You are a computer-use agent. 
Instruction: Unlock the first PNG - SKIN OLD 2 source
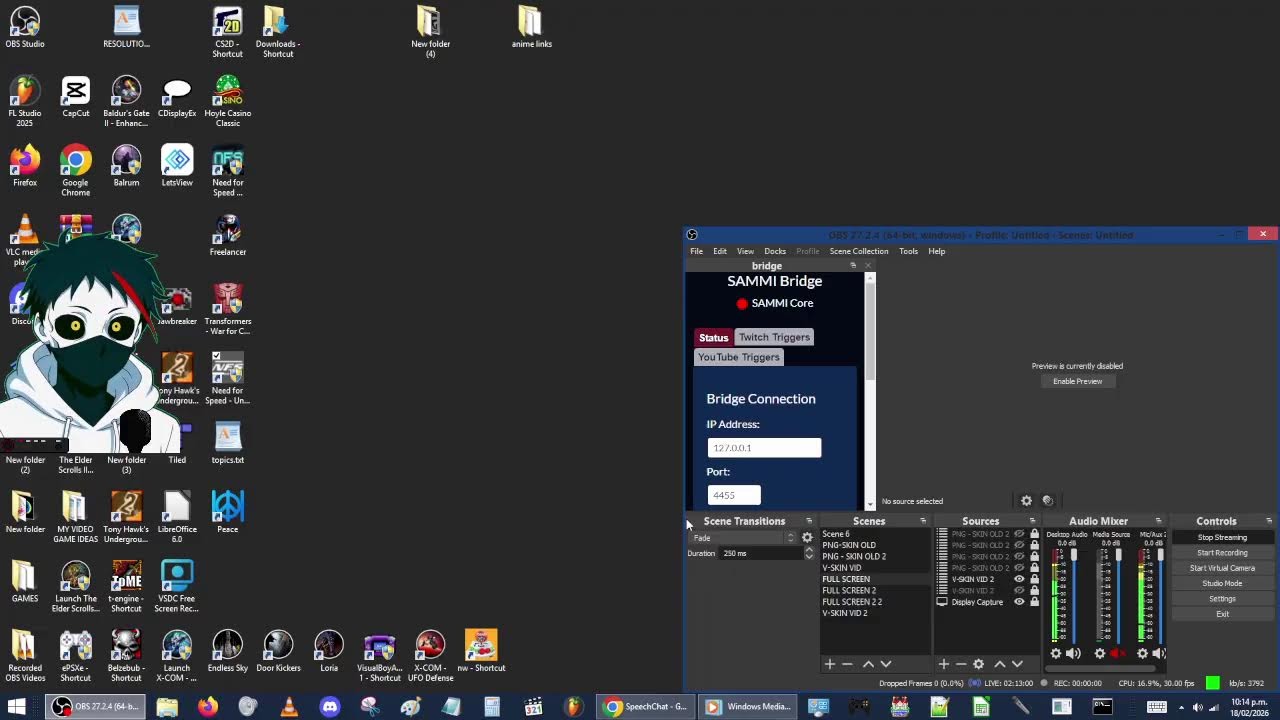click(x=1034, y=534)
